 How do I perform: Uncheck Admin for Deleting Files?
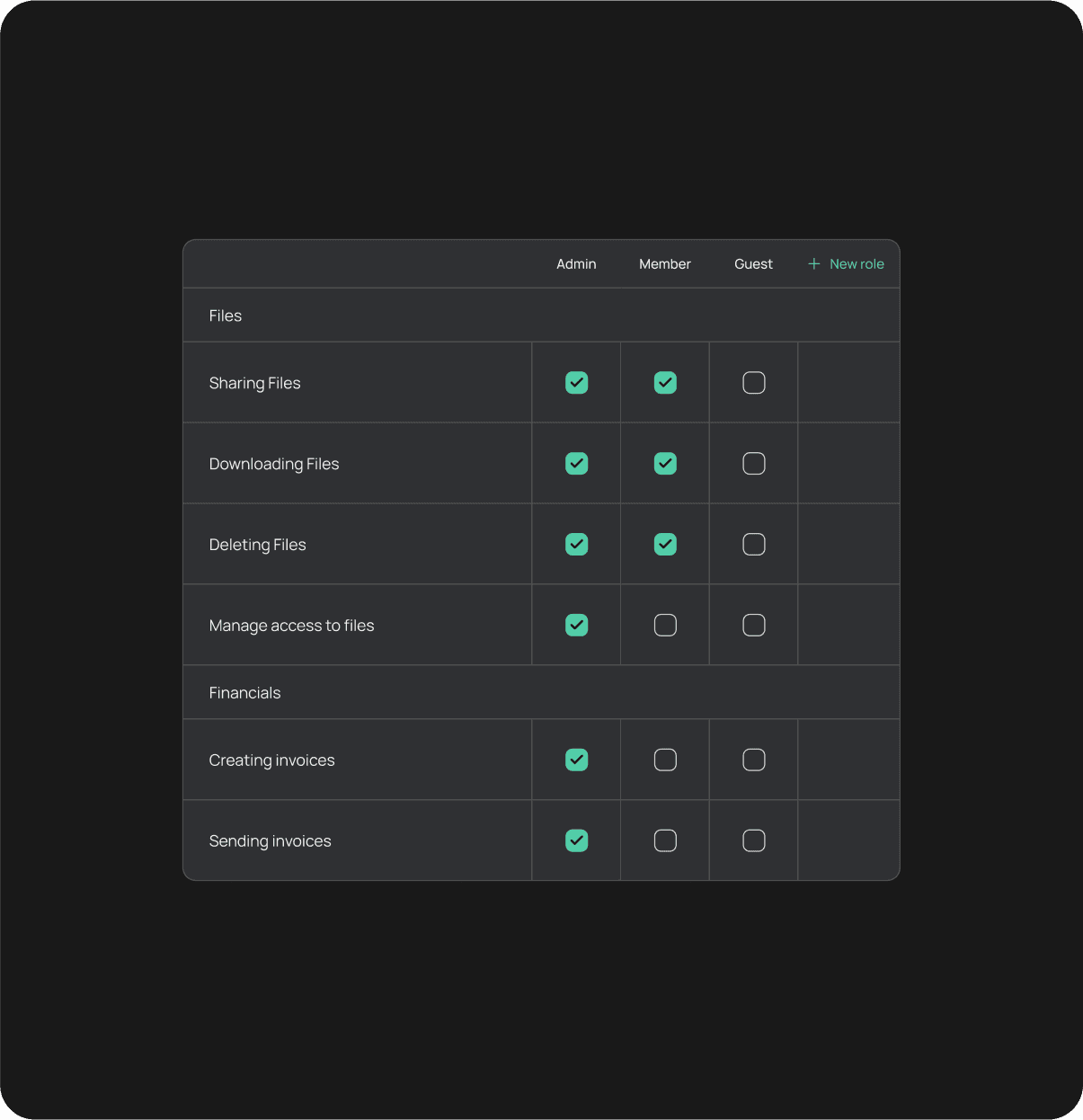pos(577,545)
